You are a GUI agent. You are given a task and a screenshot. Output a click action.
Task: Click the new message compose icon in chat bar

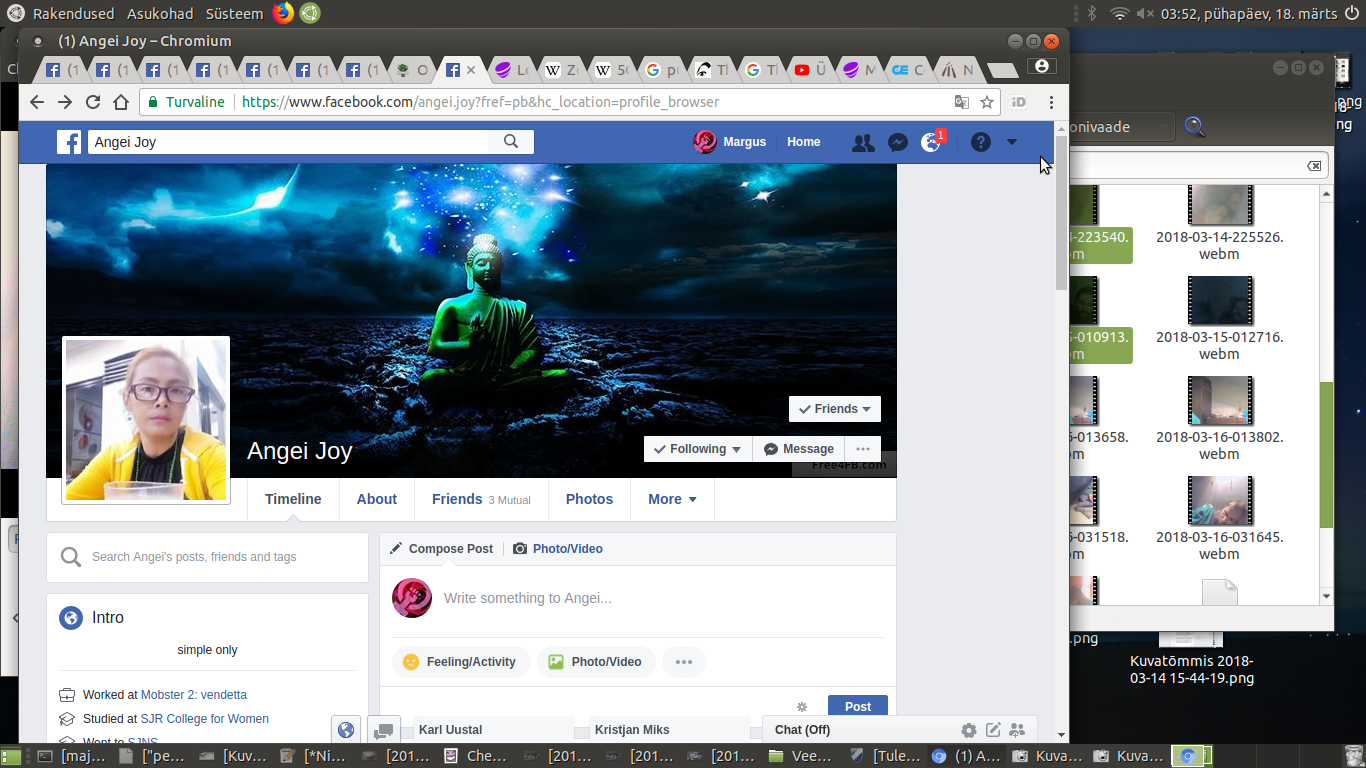coord(993,730)
